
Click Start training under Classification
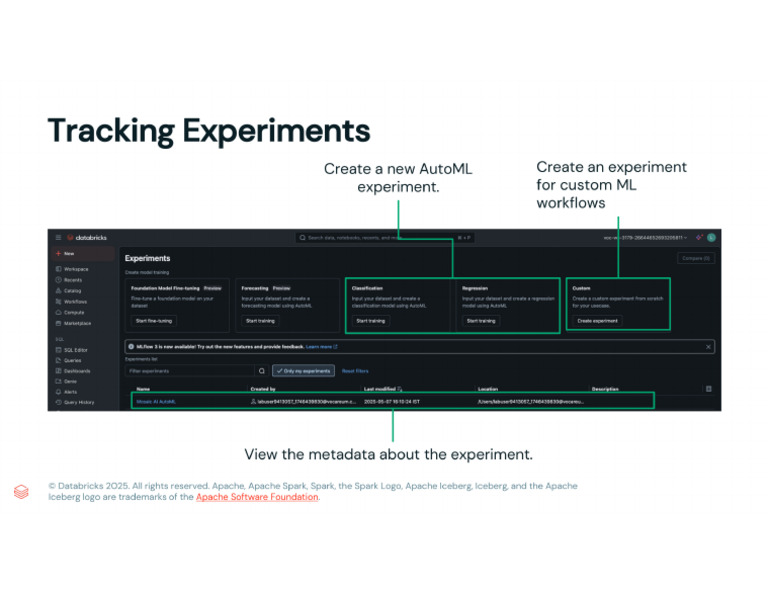click(x=371, y=321)
